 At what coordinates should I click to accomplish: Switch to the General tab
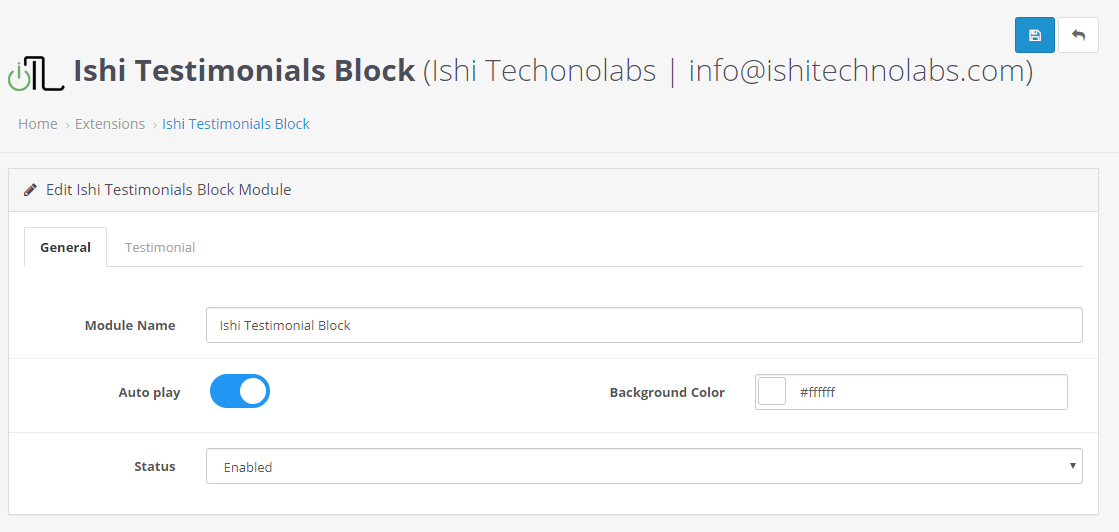(x=65, y=247)
